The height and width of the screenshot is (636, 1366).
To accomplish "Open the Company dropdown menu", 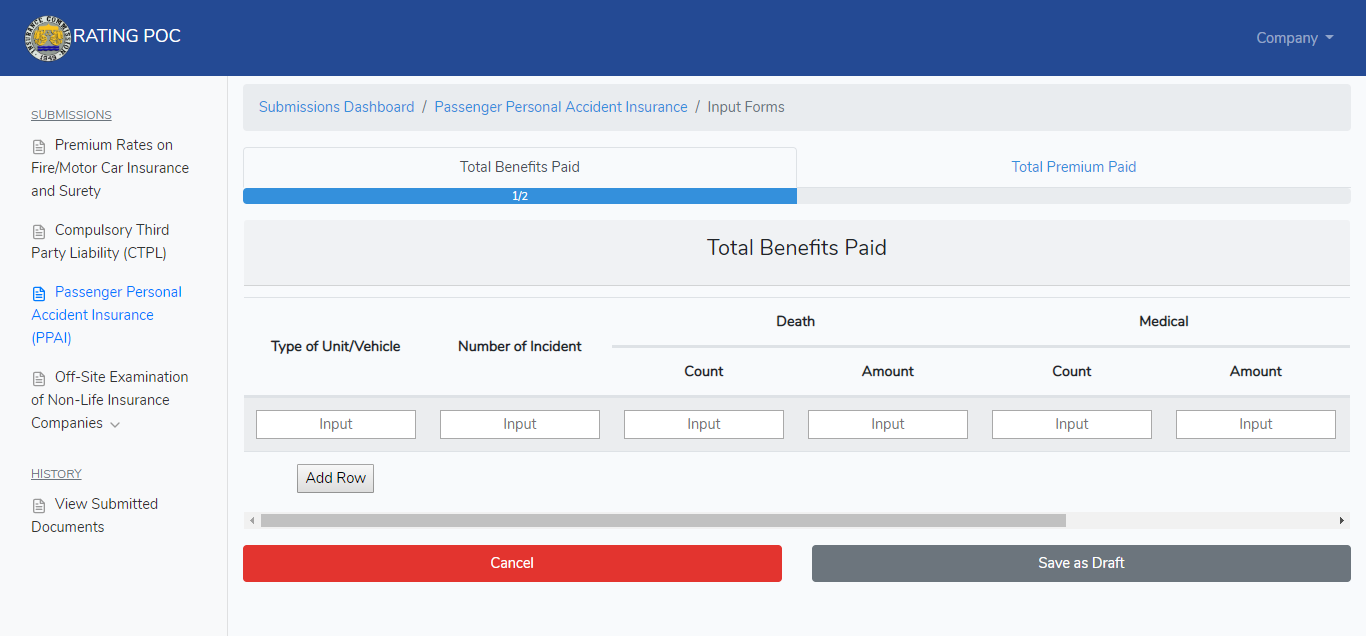I will coord(1294,38).
